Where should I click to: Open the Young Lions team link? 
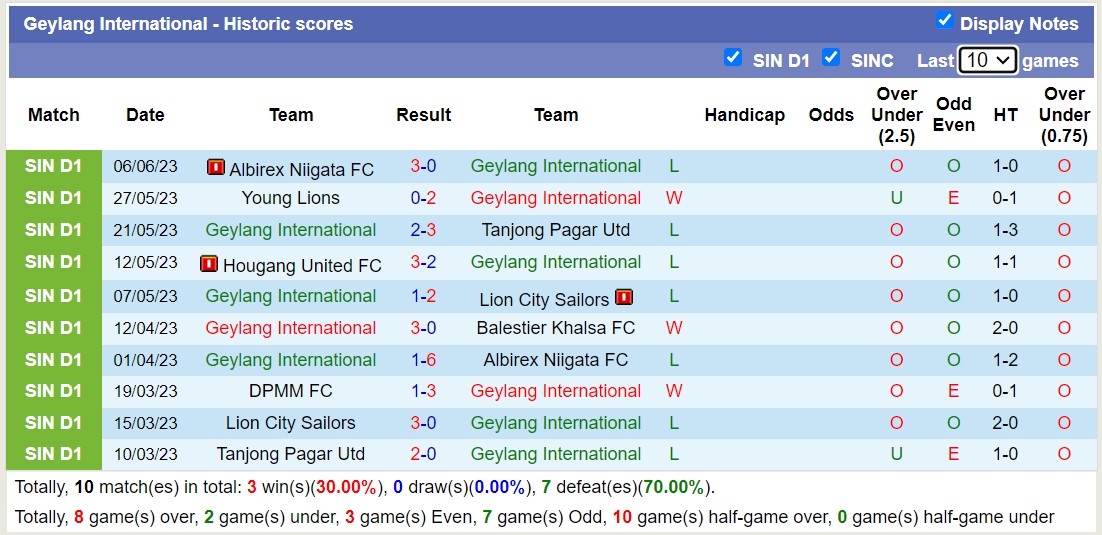point(291,198)
